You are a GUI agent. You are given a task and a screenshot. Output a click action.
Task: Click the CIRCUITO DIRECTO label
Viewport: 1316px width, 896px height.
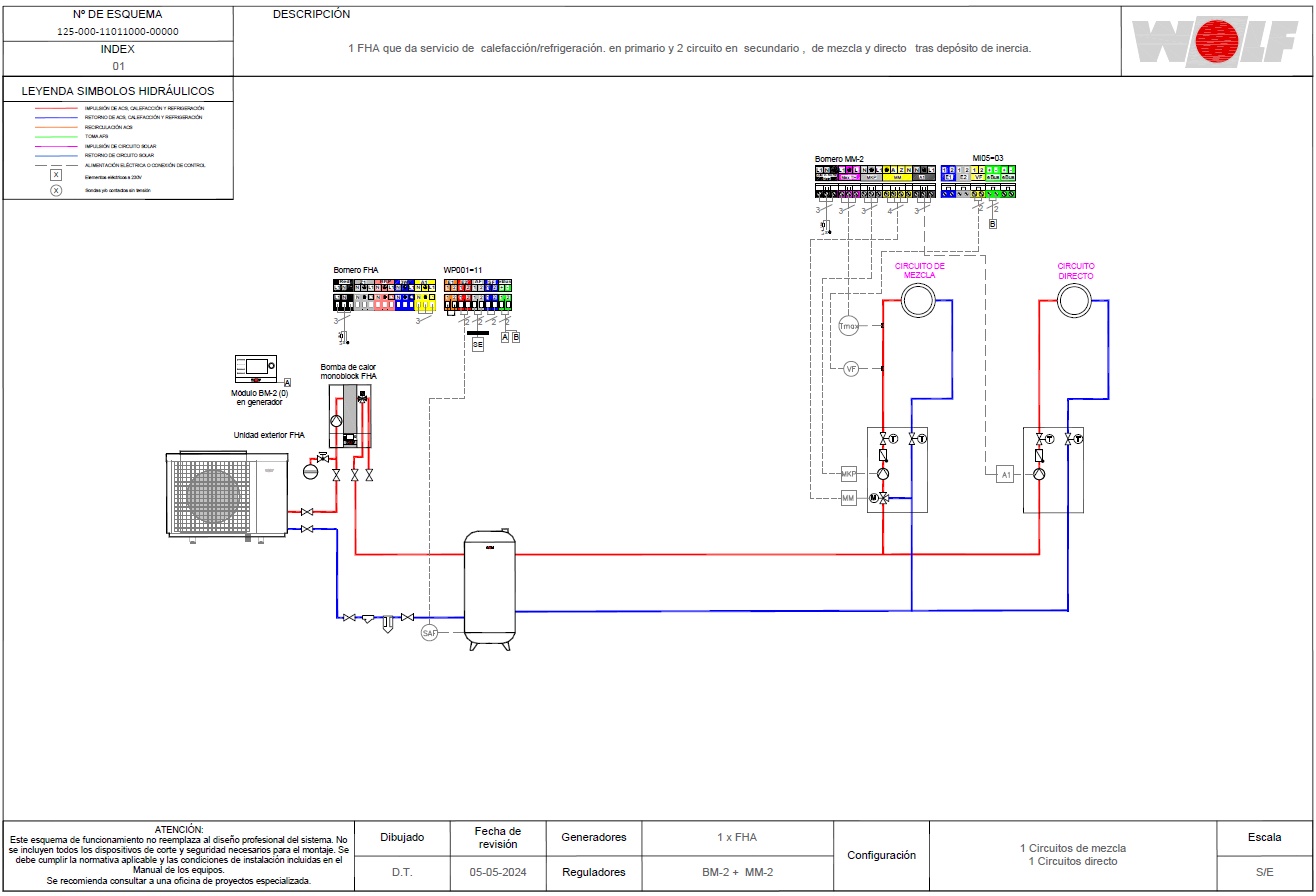pyautogui.click(x=1076, y=270)
